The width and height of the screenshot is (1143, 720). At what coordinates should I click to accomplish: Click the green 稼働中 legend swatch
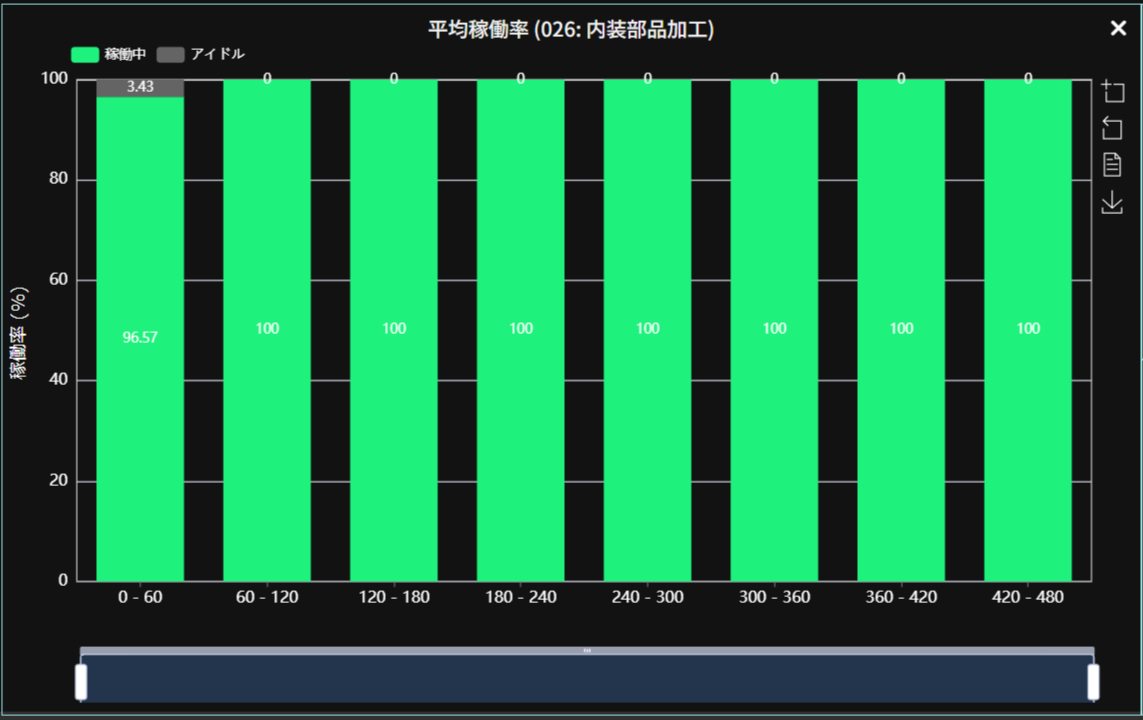85,54
